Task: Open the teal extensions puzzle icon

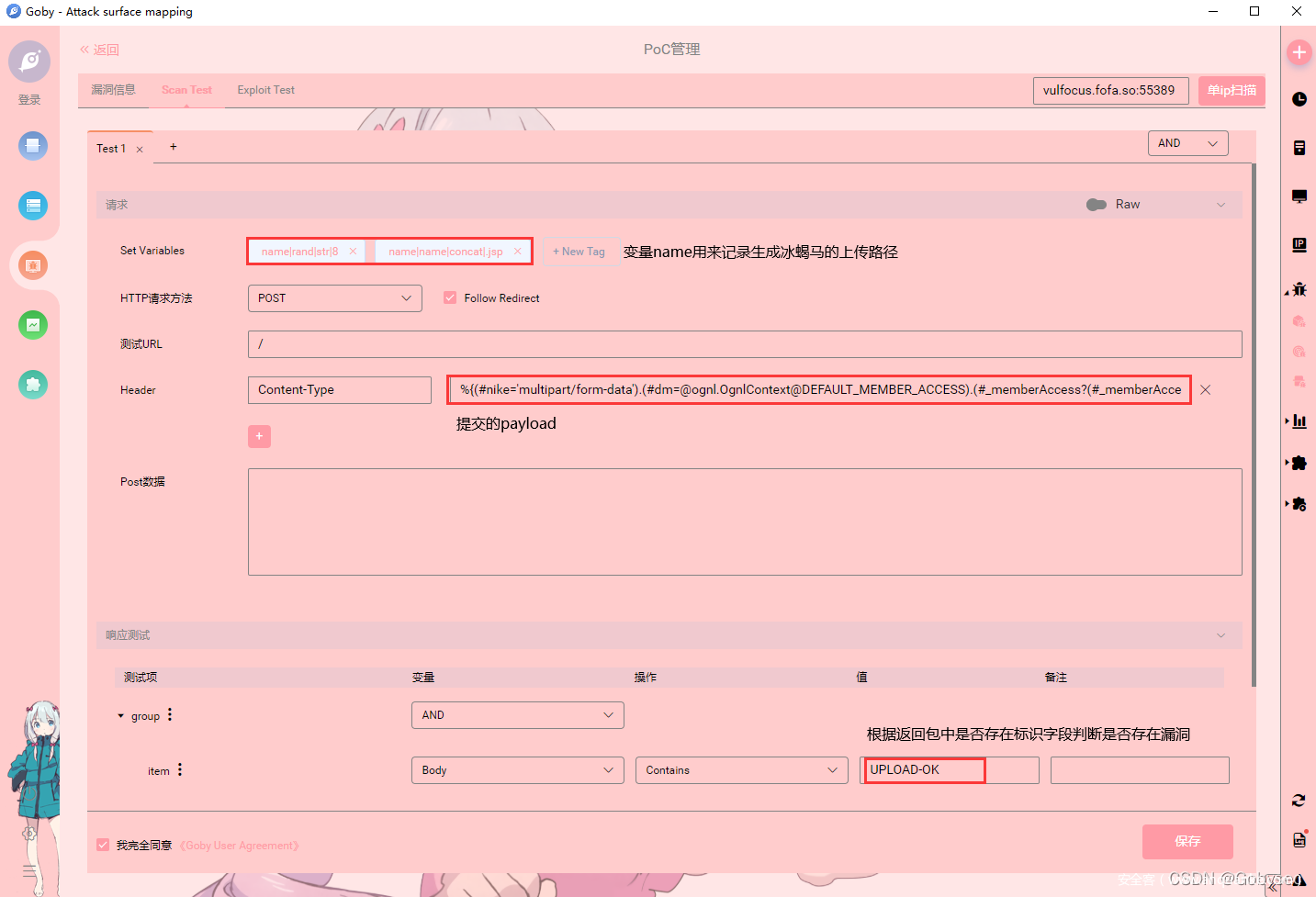Action: click(x=33, y=385)
